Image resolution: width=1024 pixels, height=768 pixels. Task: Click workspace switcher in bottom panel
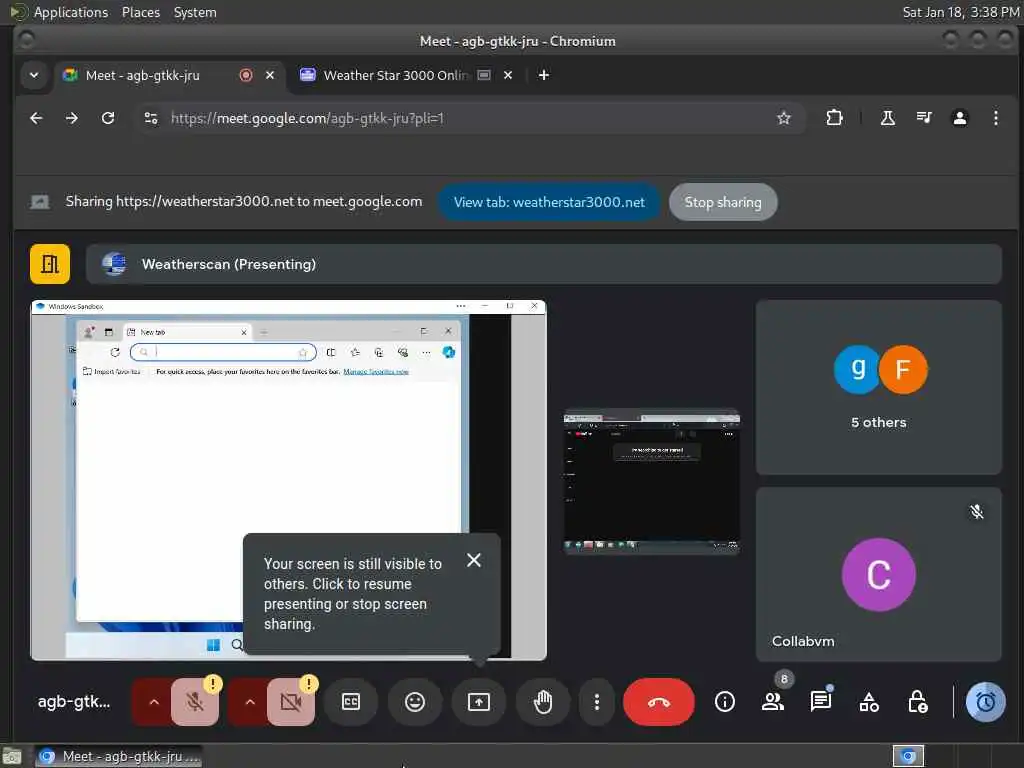pyautogui.click(x=908, y=756)
